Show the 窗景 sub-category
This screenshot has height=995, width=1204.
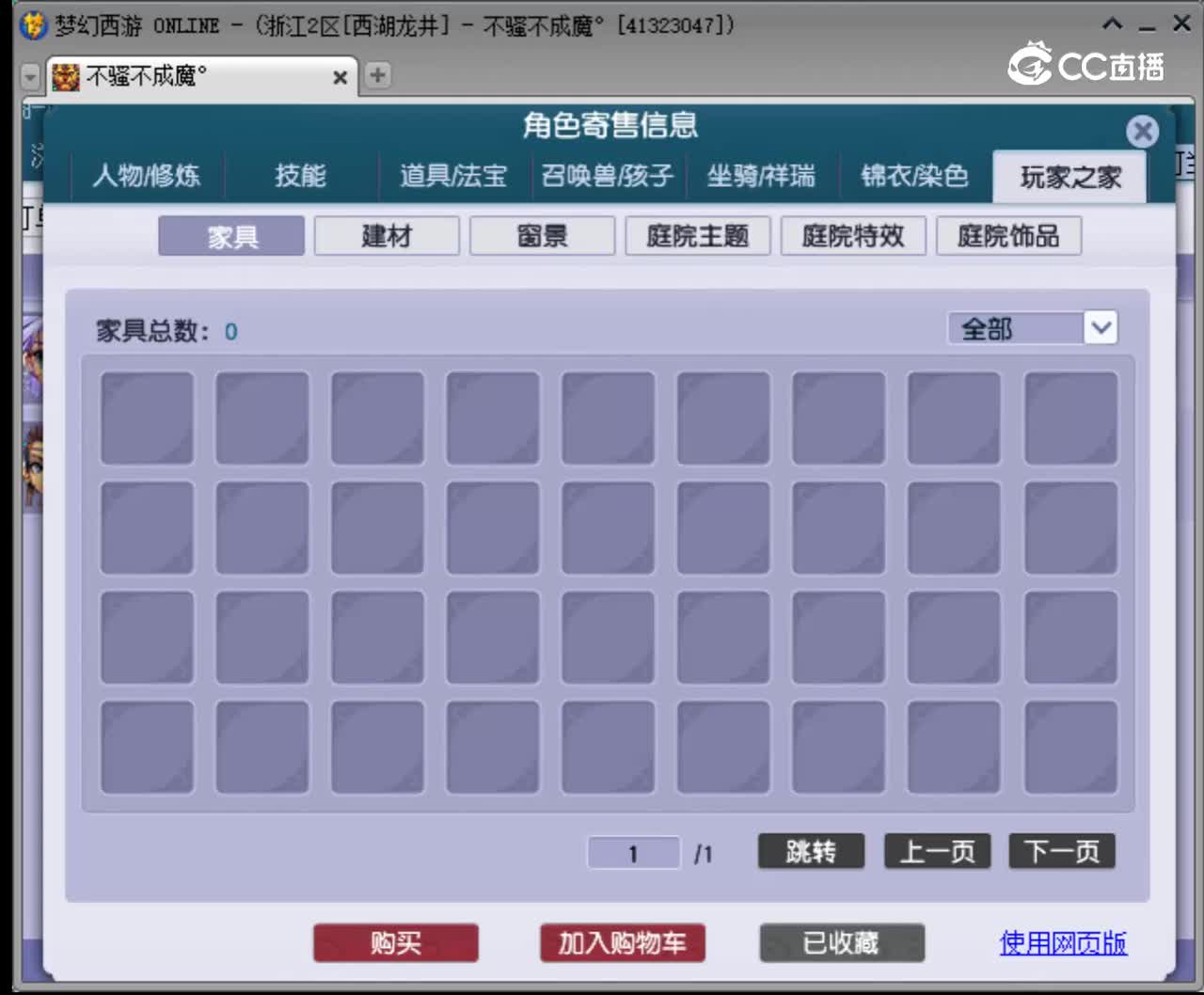(543, 236)
